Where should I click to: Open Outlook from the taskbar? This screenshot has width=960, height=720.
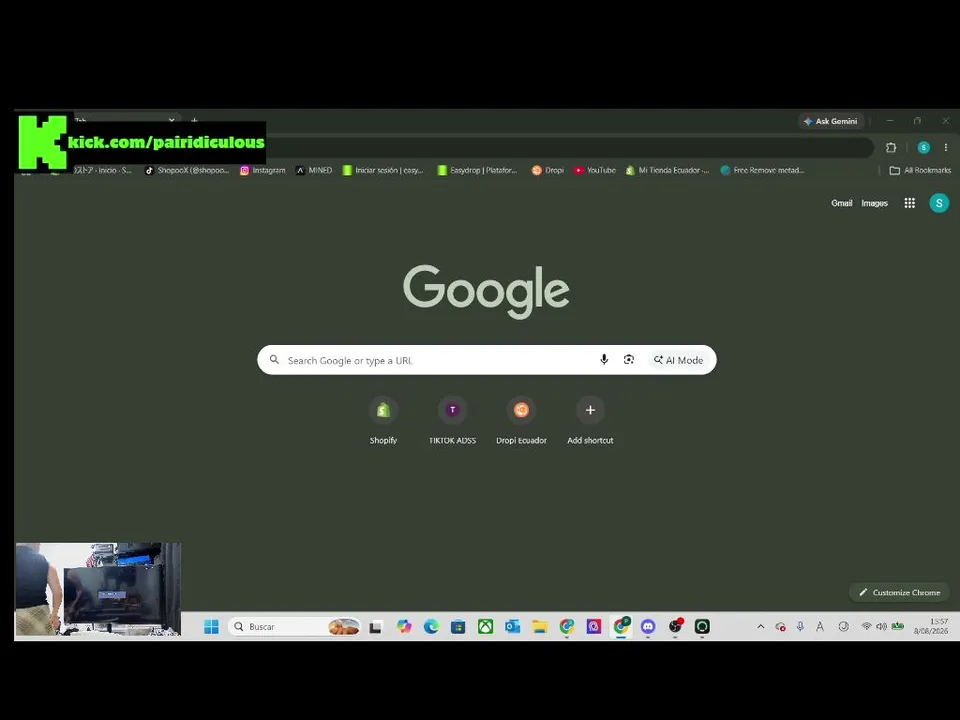pos(512,626)
